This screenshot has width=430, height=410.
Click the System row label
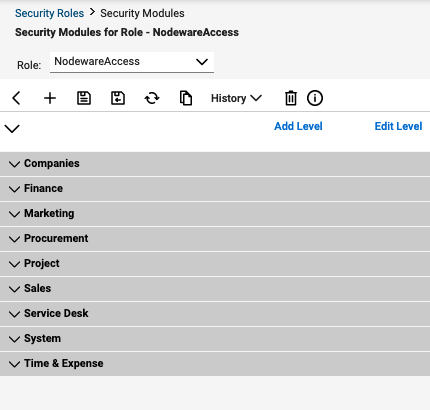point(42,338)
